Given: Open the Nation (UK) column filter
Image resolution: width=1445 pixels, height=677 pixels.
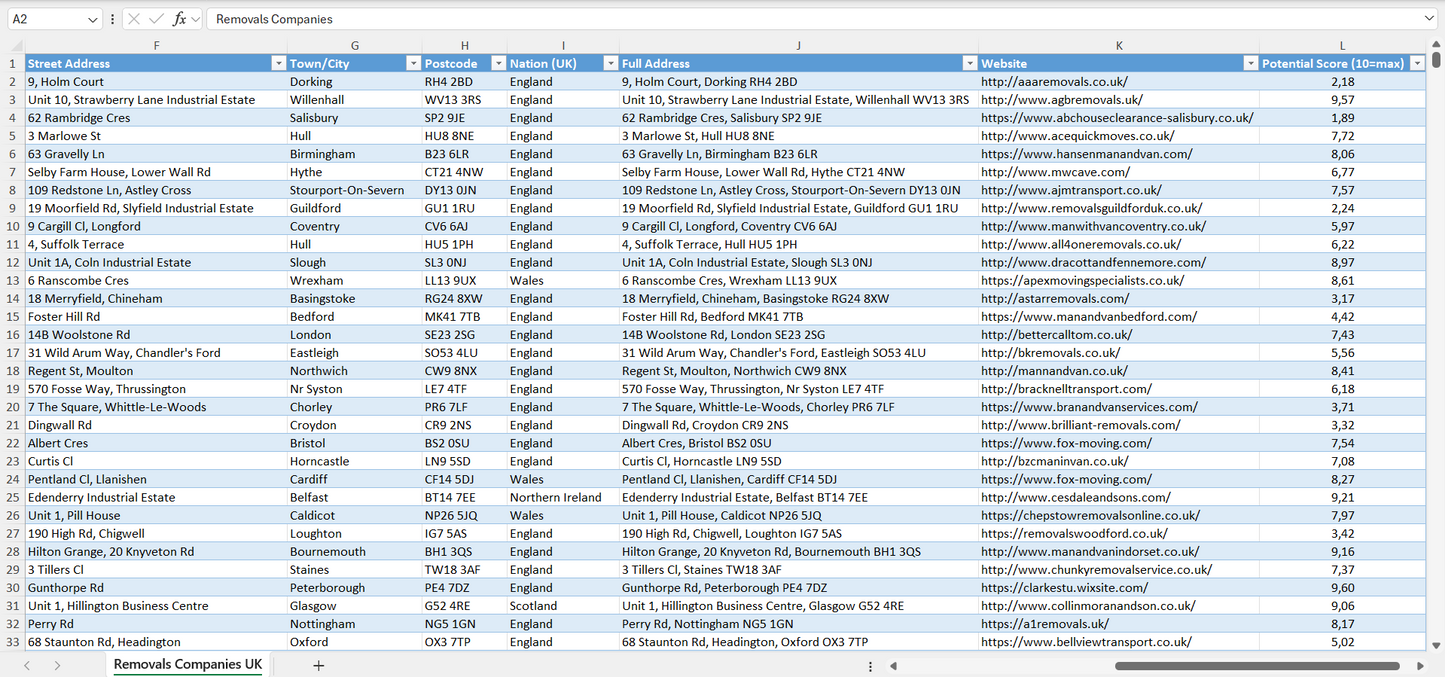Looking at the screenshot, I should (610, 62).
